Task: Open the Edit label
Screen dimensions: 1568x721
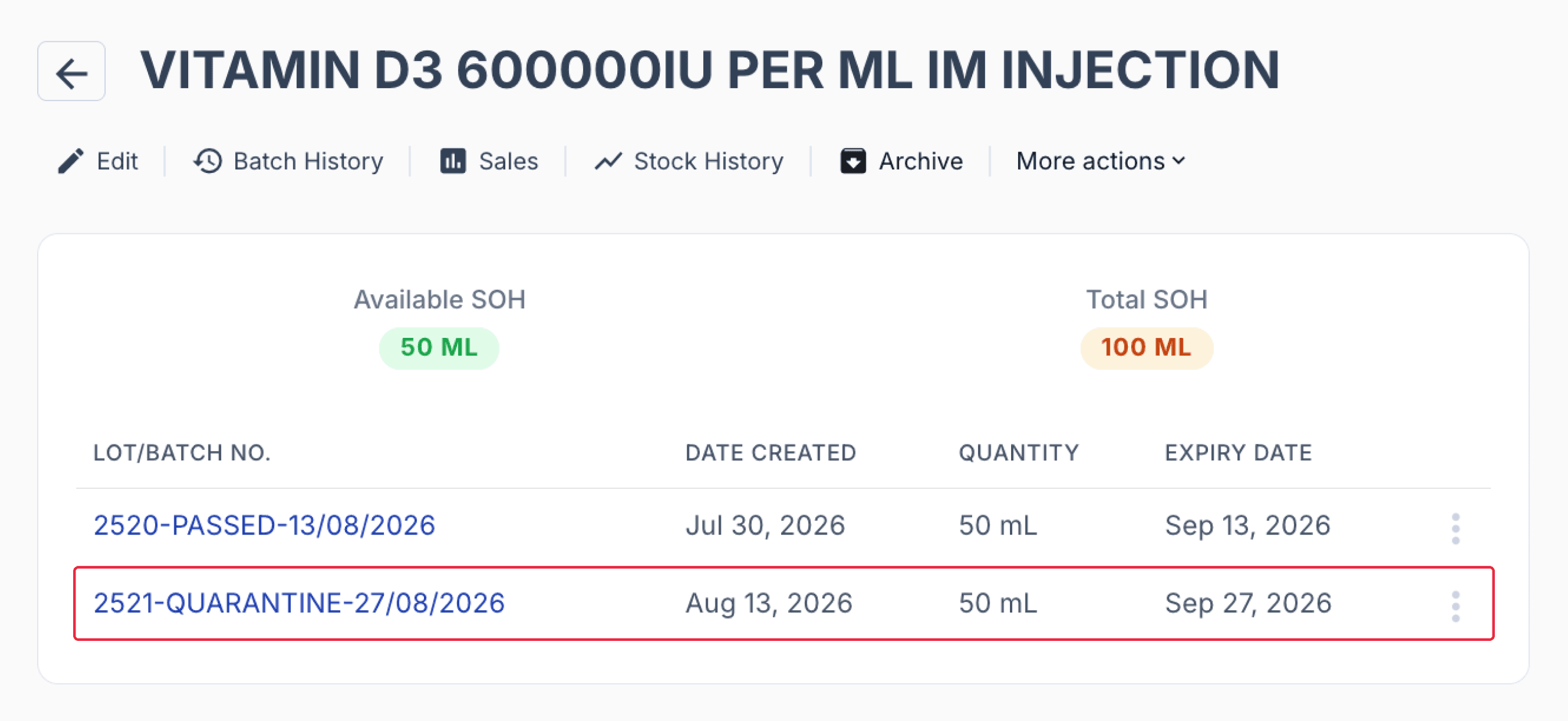Action: tap(117, 161)
